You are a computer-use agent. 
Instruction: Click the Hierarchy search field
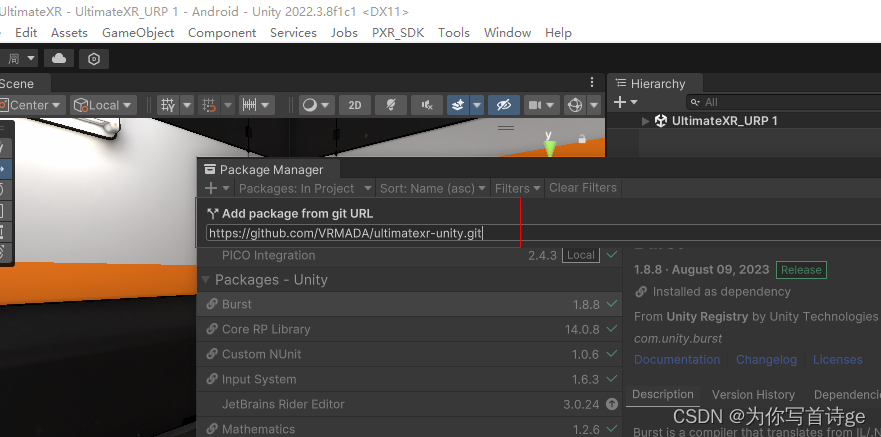[x=784, y=102]
